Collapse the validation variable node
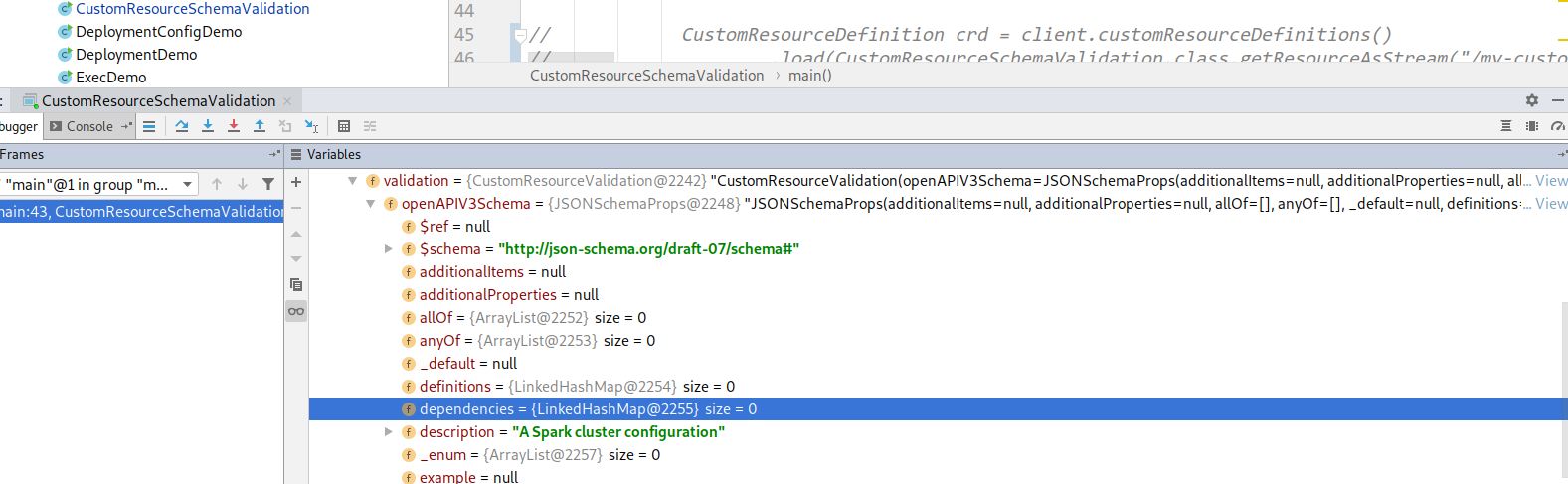 tap(352, 181)
